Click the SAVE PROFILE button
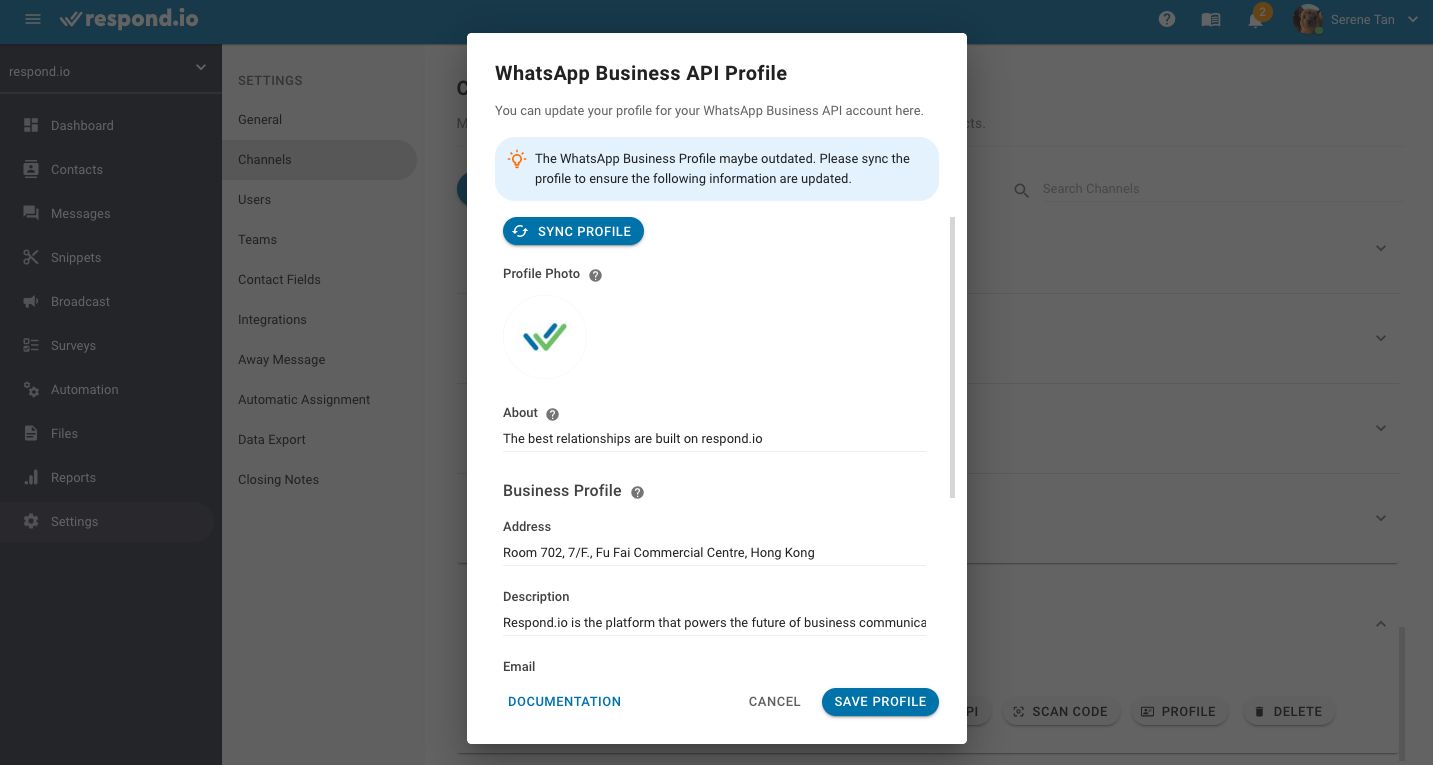The width and height of the screenshot is (1433, 765). [x=880, y=701]
